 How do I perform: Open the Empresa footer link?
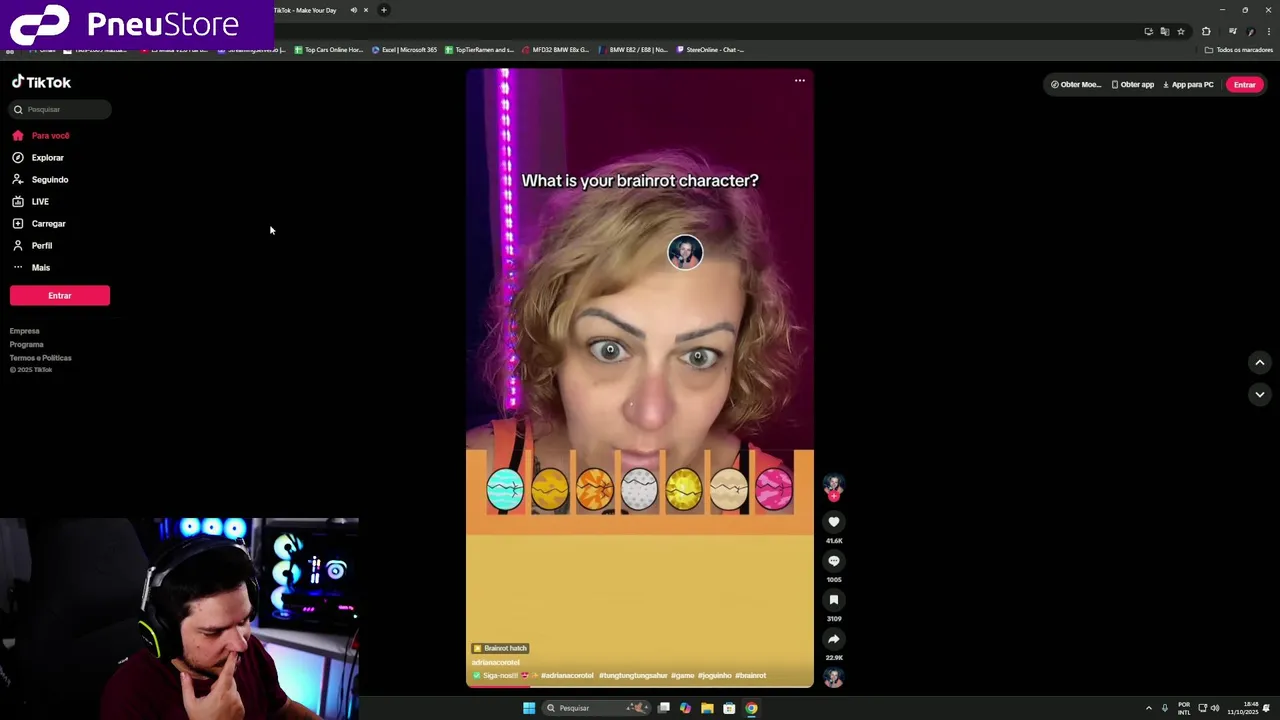(x=25, y=331)
